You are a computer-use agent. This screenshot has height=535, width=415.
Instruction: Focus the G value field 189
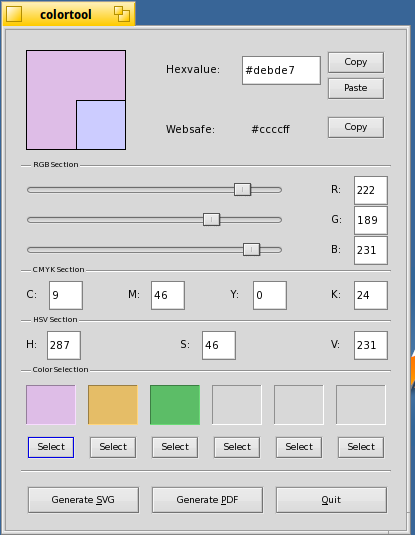point(371,220)
